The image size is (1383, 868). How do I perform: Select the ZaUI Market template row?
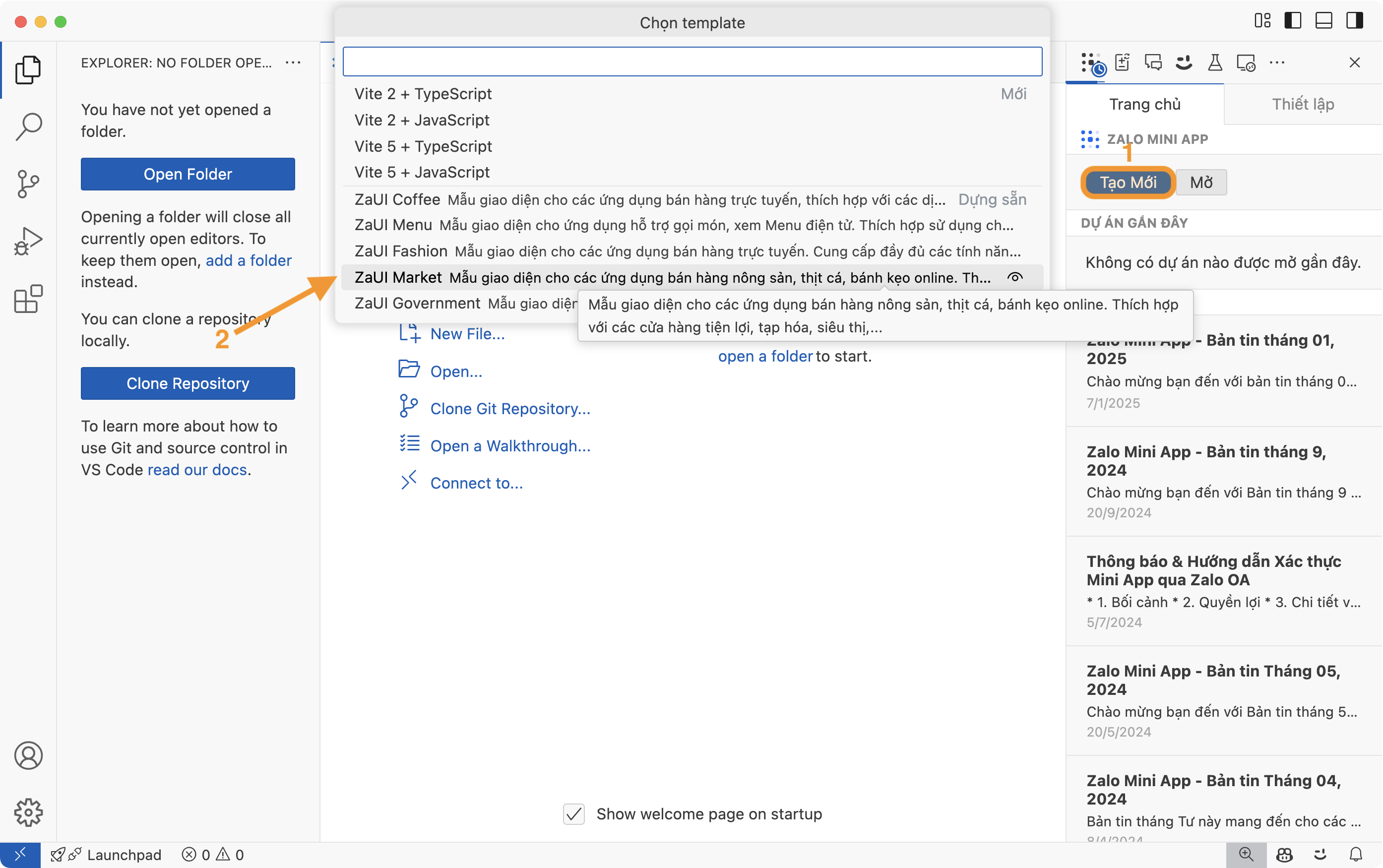(x=692, y=277)
